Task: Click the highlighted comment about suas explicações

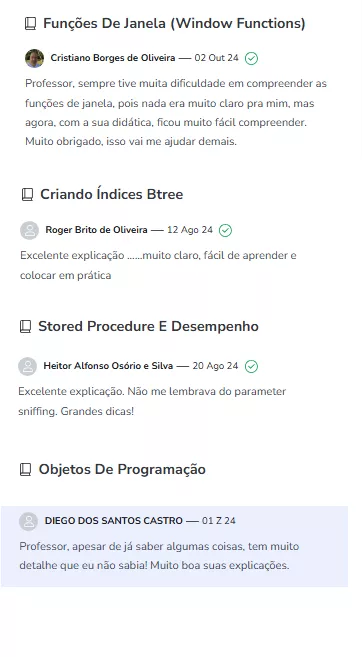Action: pos(174,546)
